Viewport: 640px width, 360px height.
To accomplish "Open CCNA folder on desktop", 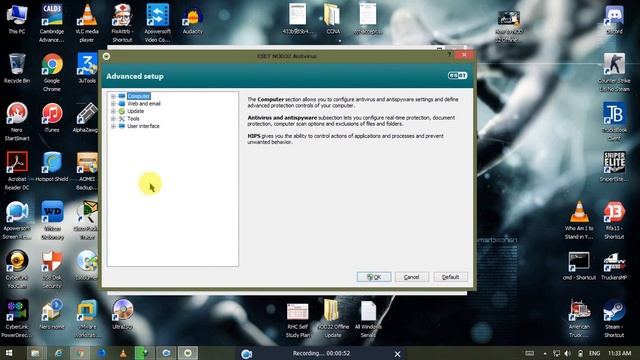I will tap(333, 19).
